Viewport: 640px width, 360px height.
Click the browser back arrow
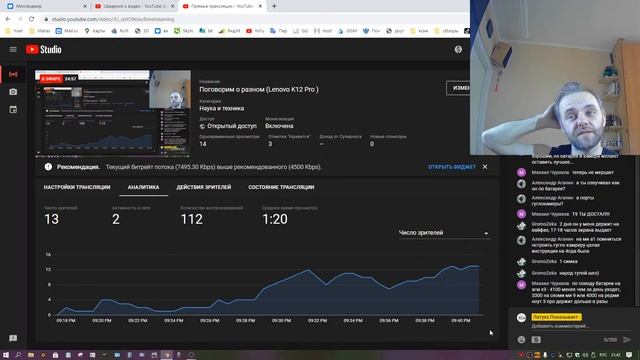pos(8,19)
